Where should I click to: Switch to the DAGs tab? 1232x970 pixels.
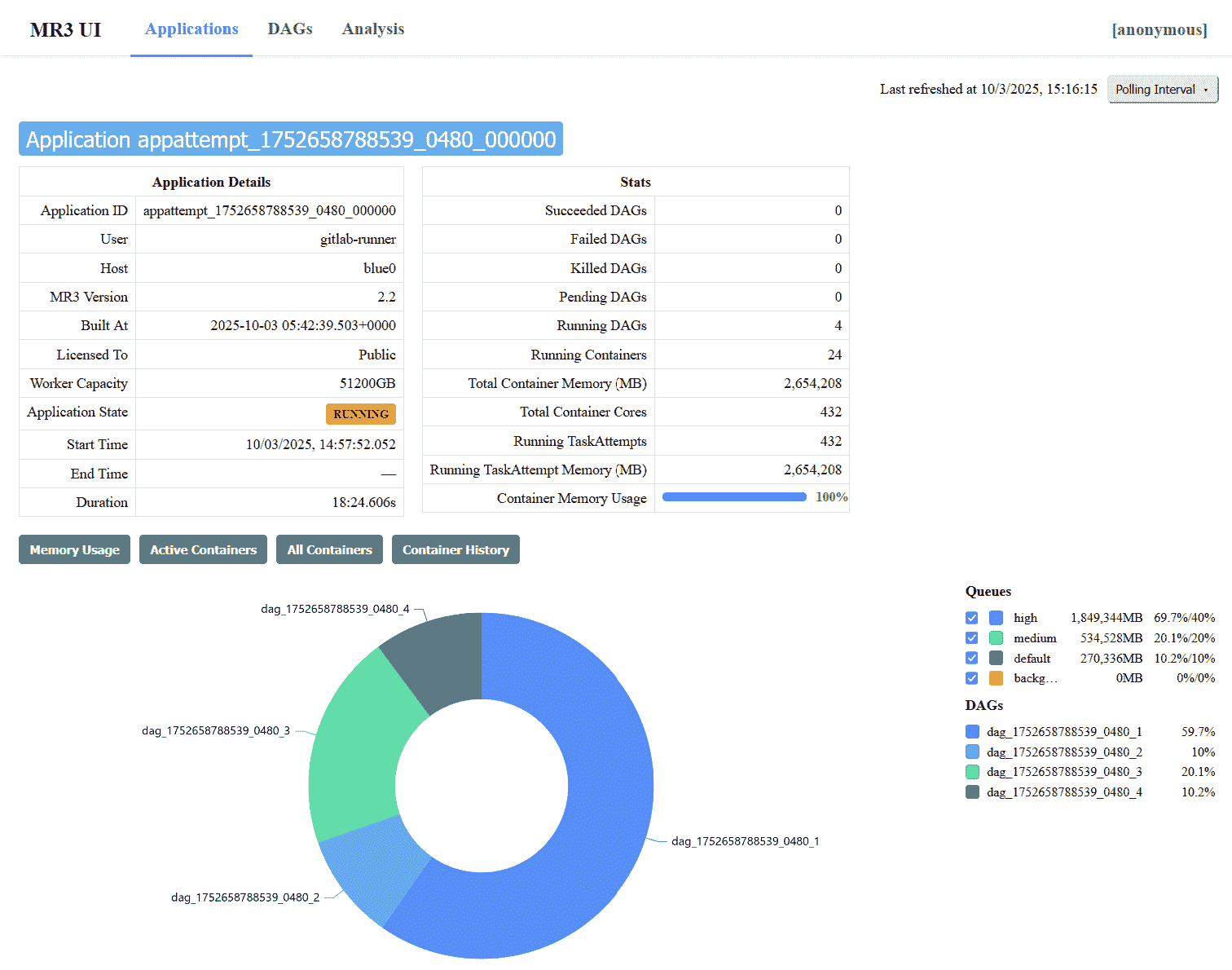click(x=290, y=29)
